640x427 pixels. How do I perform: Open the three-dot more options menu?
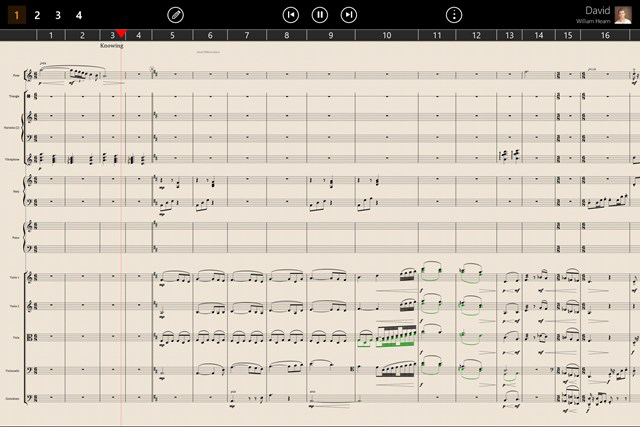coord(454,15)
